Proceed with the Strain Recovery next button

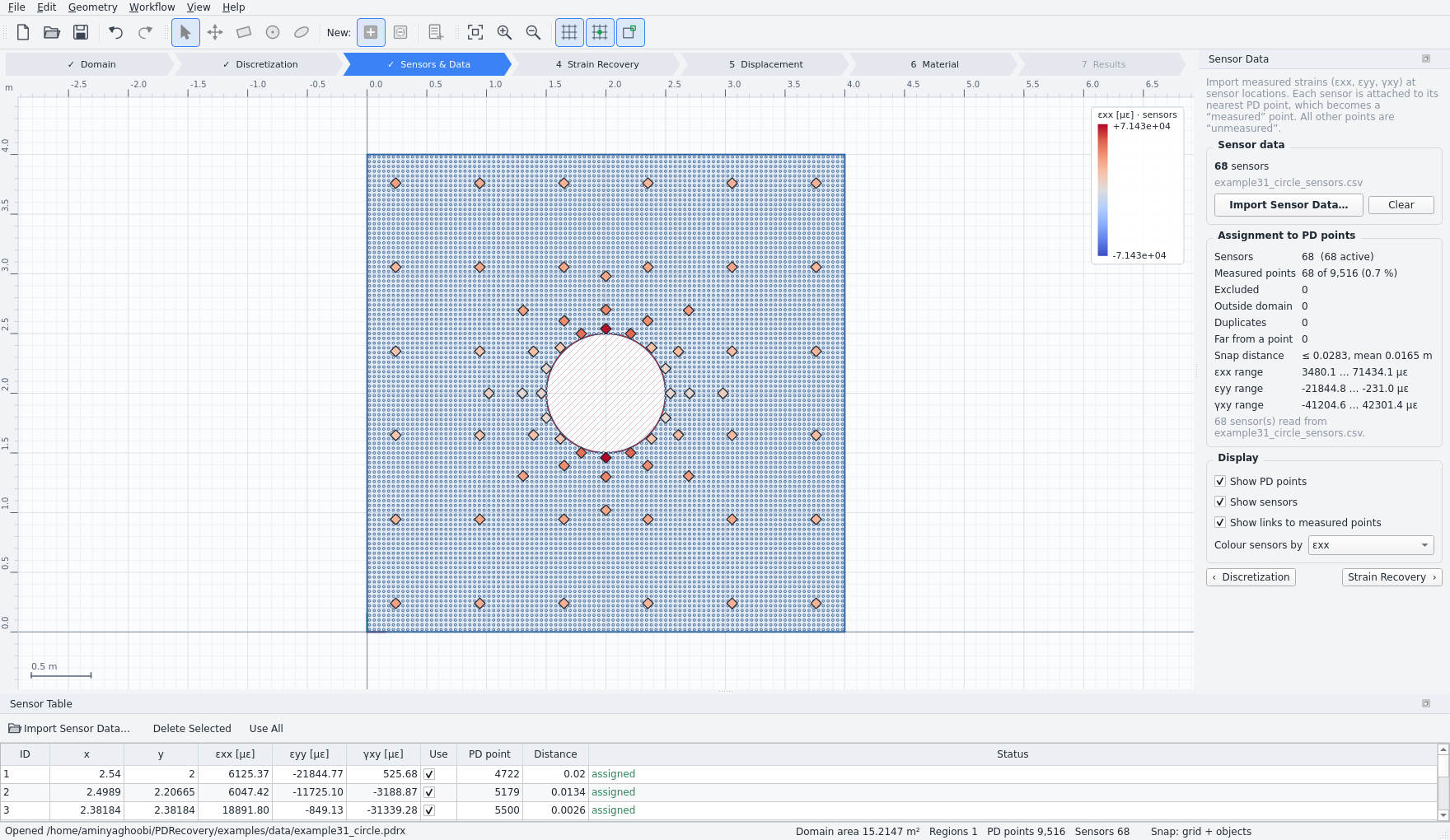pyautogui.click(x=1392, y=577)
